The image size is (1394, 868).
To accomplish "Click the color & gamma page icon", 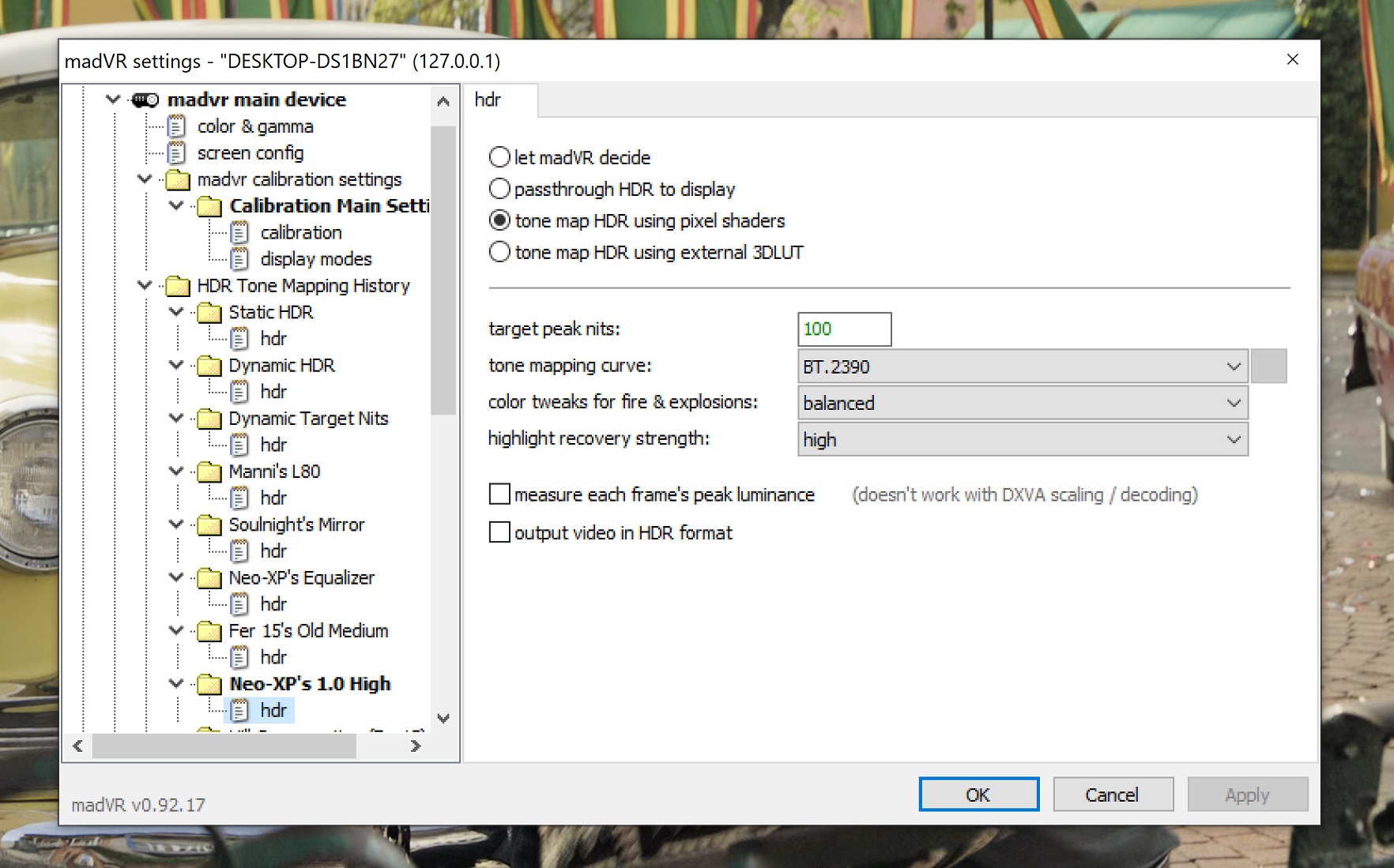I will [x=177, y=126].
